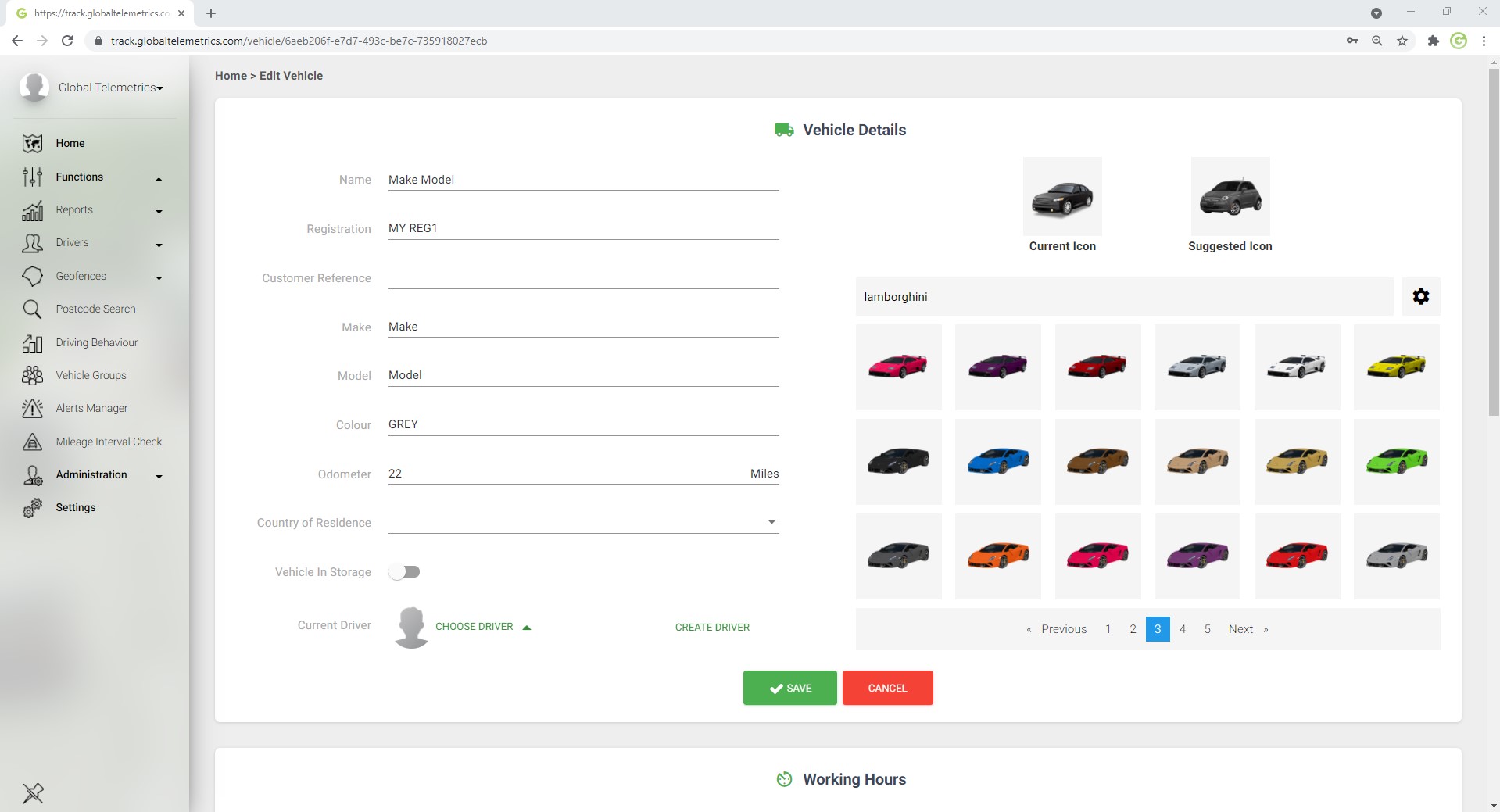The width and height of the screenshot is (1500, 812).
Task: Open the Global Telemetrics account dropdown
Action: [110, 88]
